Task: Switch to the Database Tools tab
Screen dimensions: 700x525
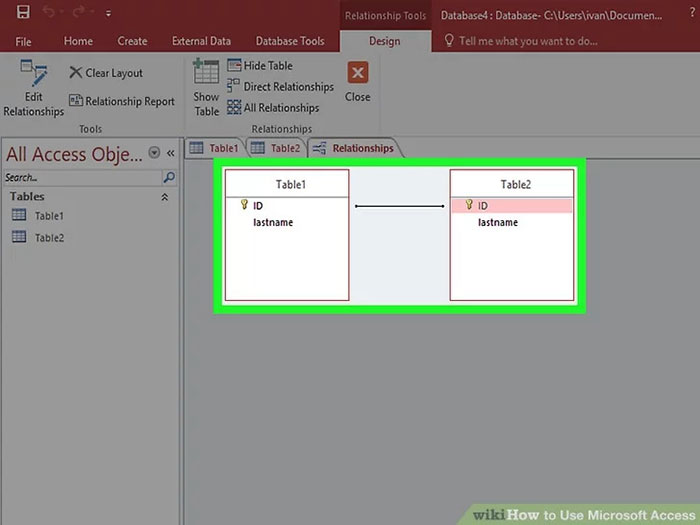Action: [x=289, y=41]
